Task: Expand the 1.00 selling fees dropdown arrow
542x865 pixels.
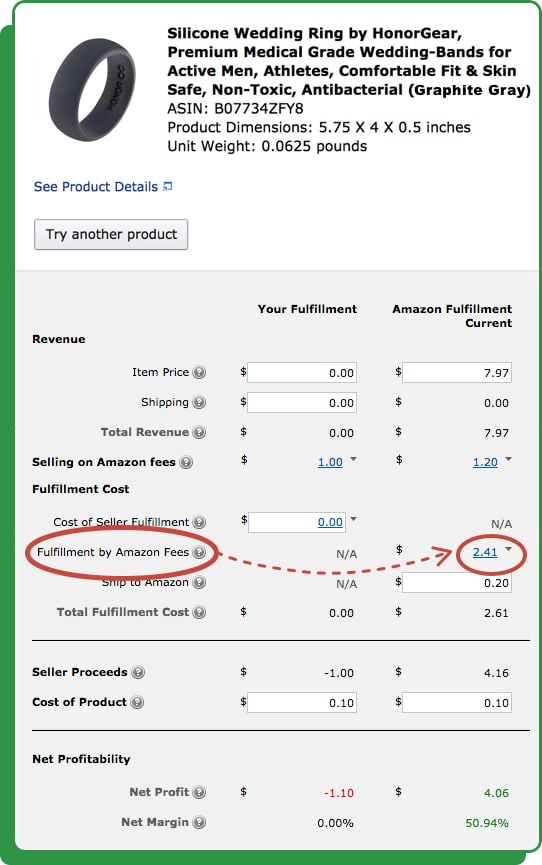Action: point(353,460)
